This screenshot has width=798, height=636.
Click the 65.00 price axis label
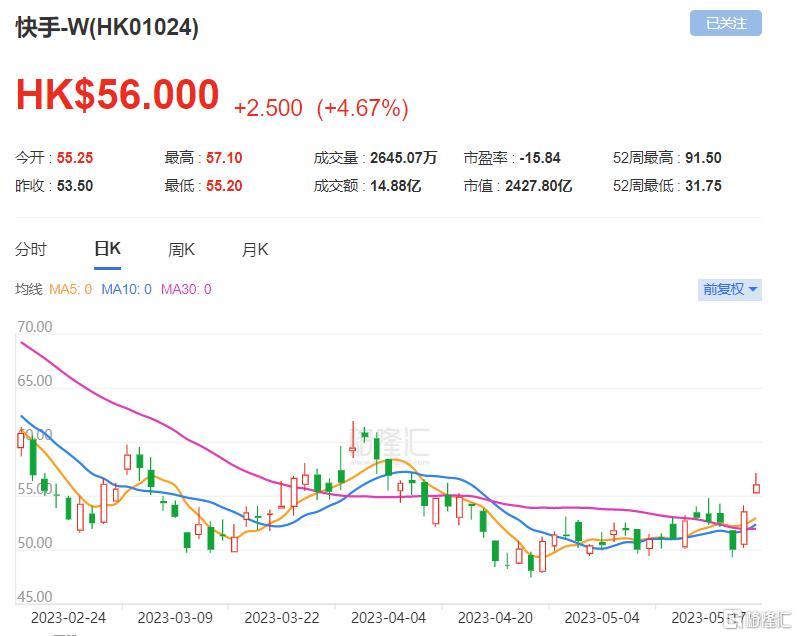pos(35,381)
